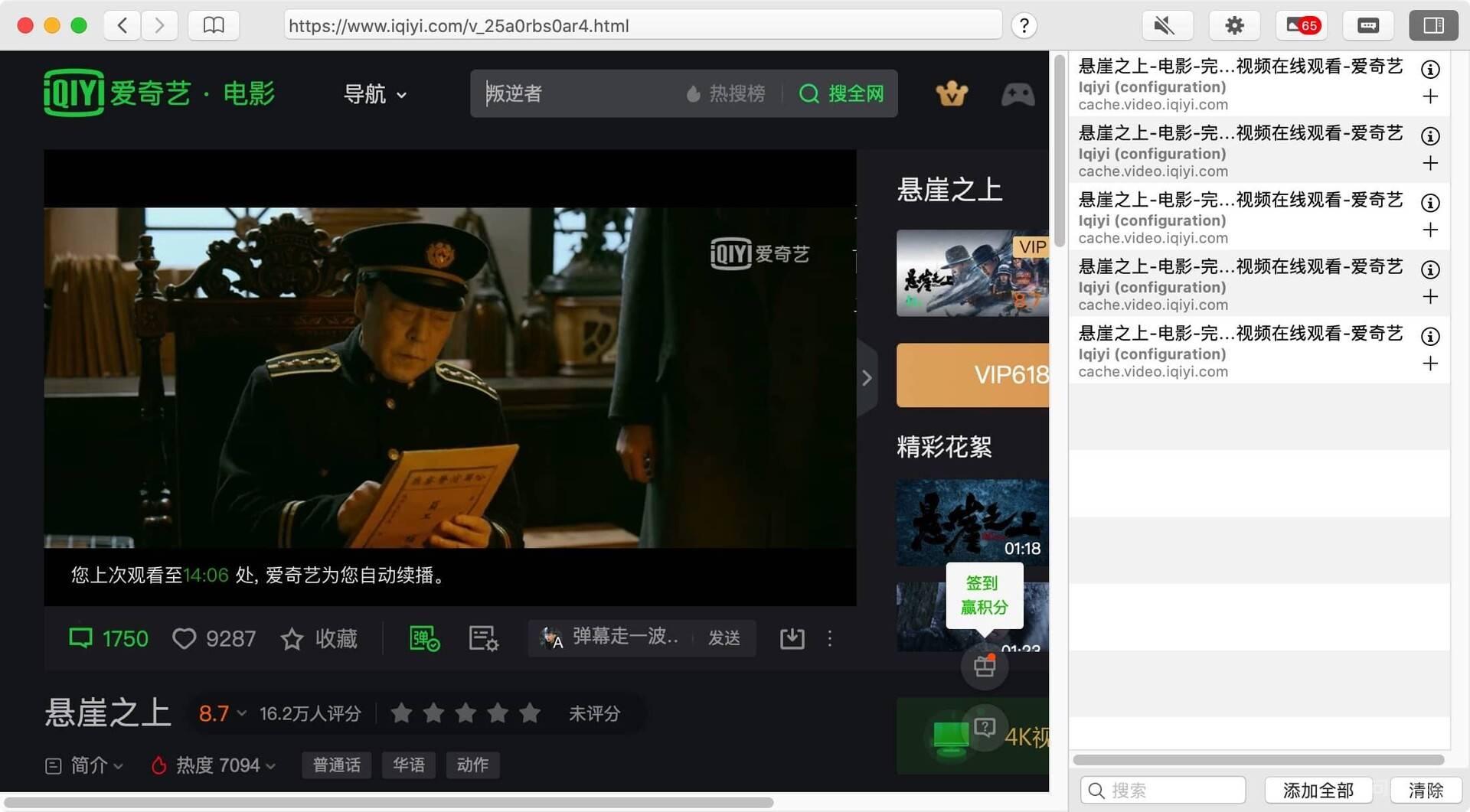Show info for the first Iqiyi configuration entry
This screenshot has width=1470, height=812.
(1429, 69)
